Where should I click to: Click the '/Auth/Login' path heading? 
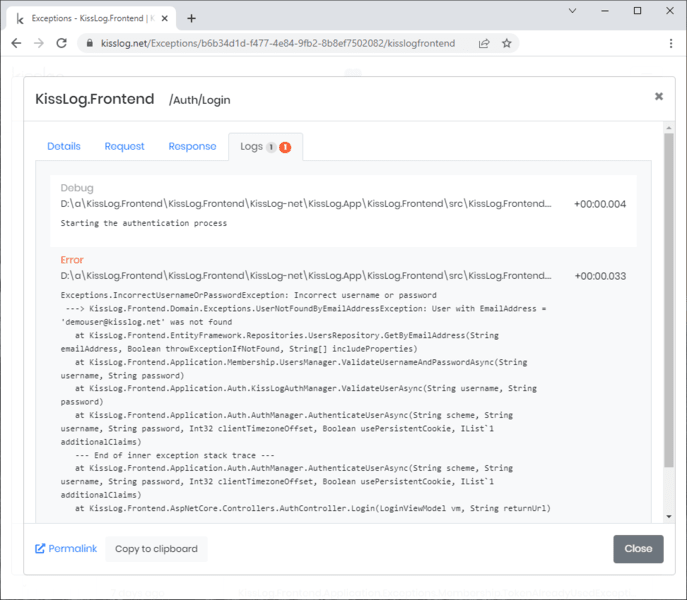(200, 100)
